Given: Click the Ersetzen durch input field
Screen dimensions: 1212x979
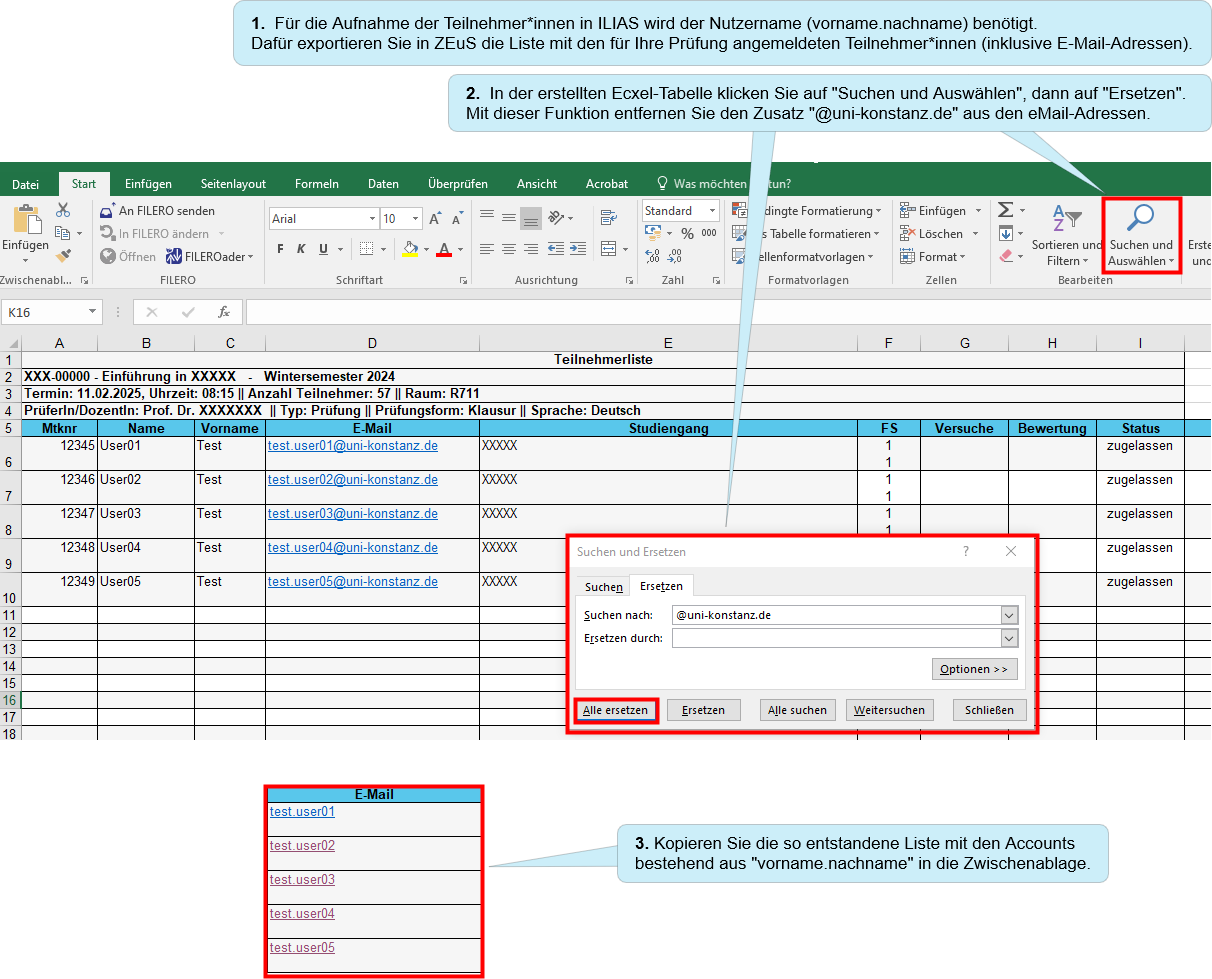Looking at the screenshot, I should click(x=844, y=638).
